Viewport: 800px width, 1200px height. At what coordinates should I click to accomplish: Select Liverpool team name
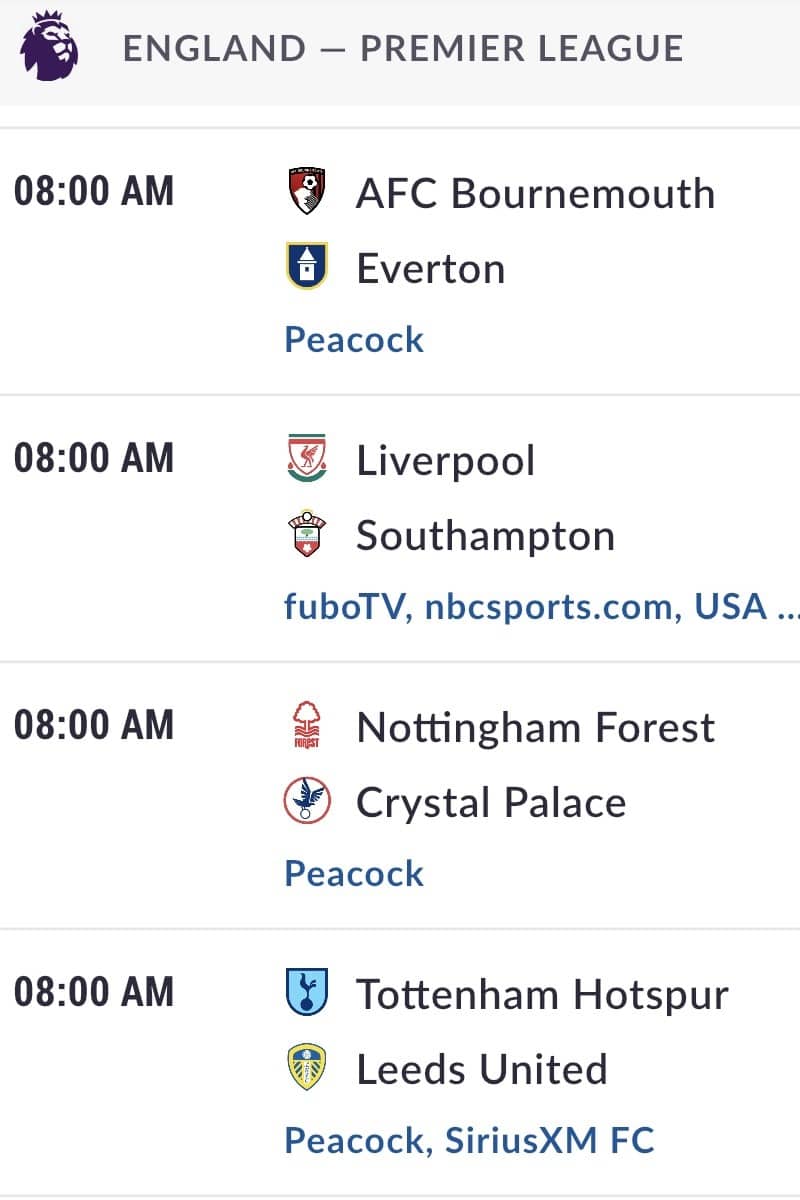coord(446,461)
